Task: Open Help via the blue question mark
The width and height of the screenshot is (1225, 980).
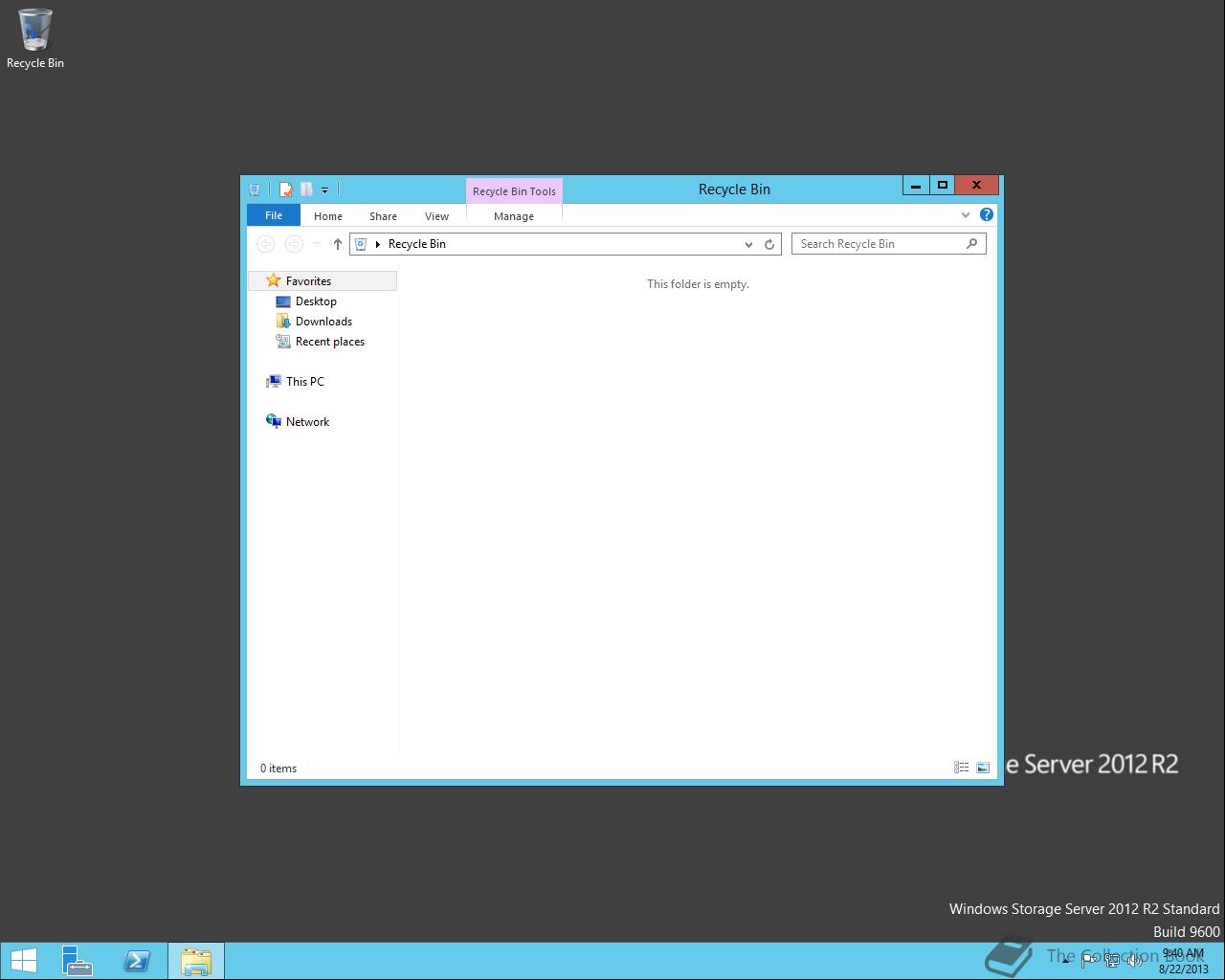Action: [987, 214]
